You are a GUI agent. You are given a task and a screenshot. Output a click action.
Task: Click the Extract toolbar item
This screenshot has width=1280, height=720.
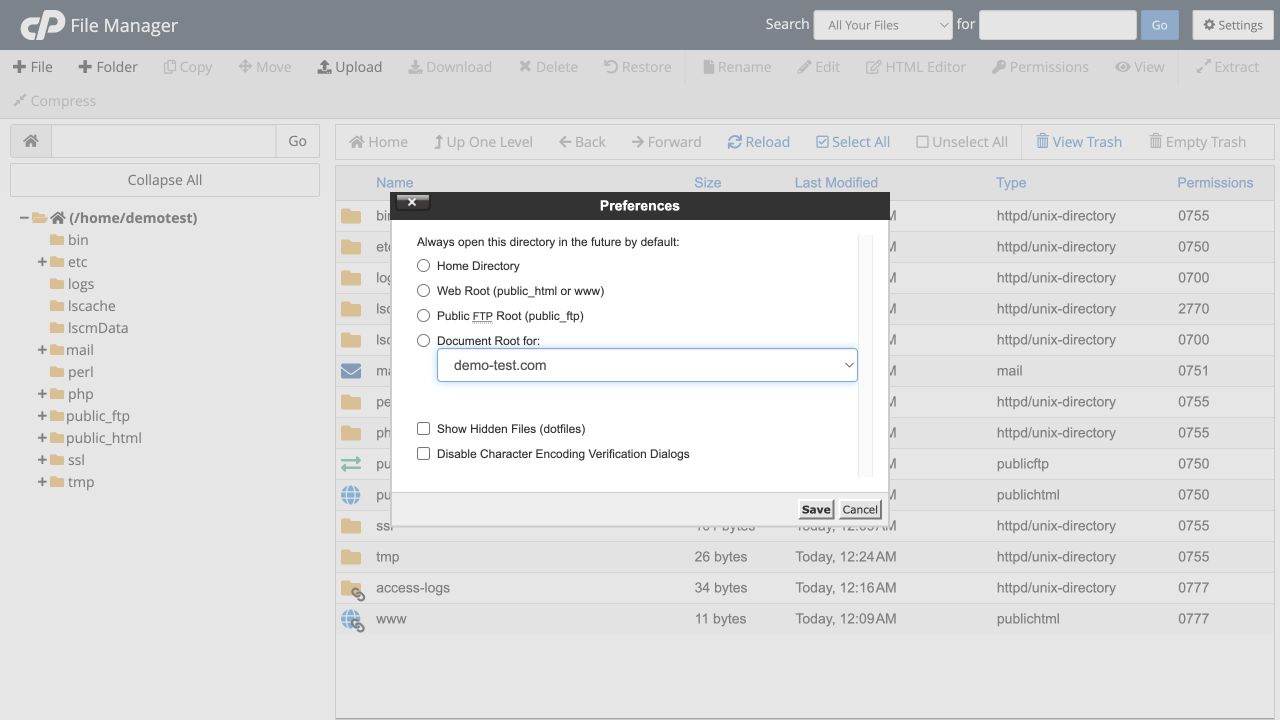click(x=1228, y=67)
